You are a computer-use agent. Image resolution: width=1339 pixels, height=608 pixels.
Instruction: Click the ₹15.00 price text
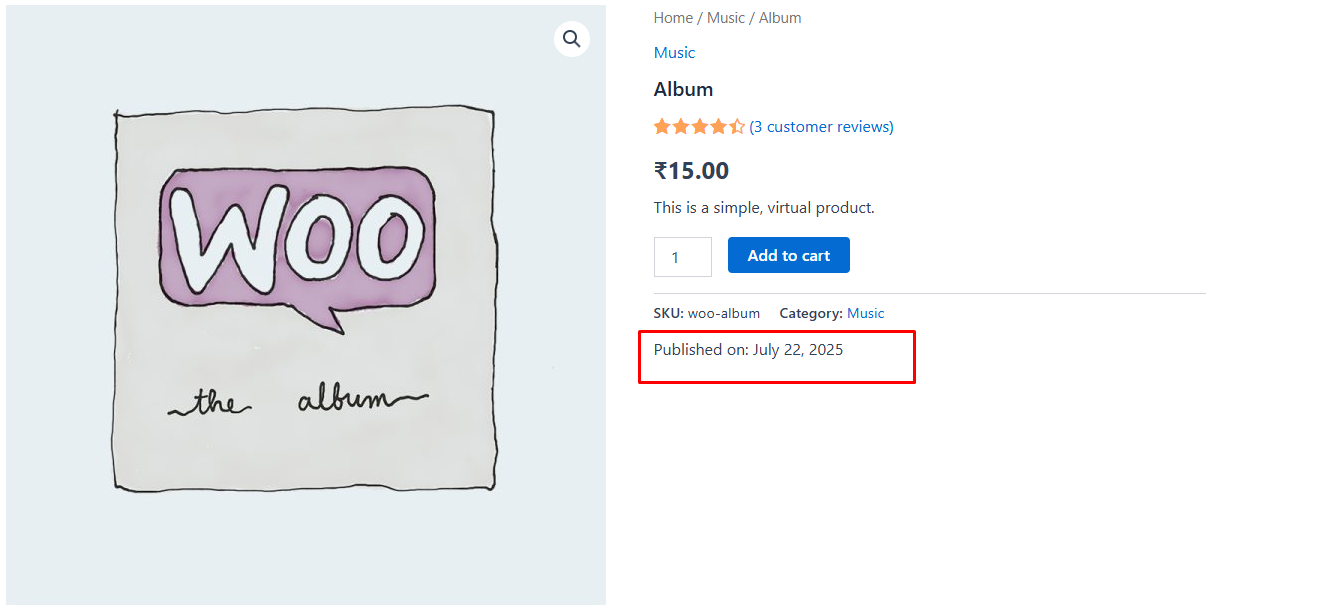click(692, 170)
